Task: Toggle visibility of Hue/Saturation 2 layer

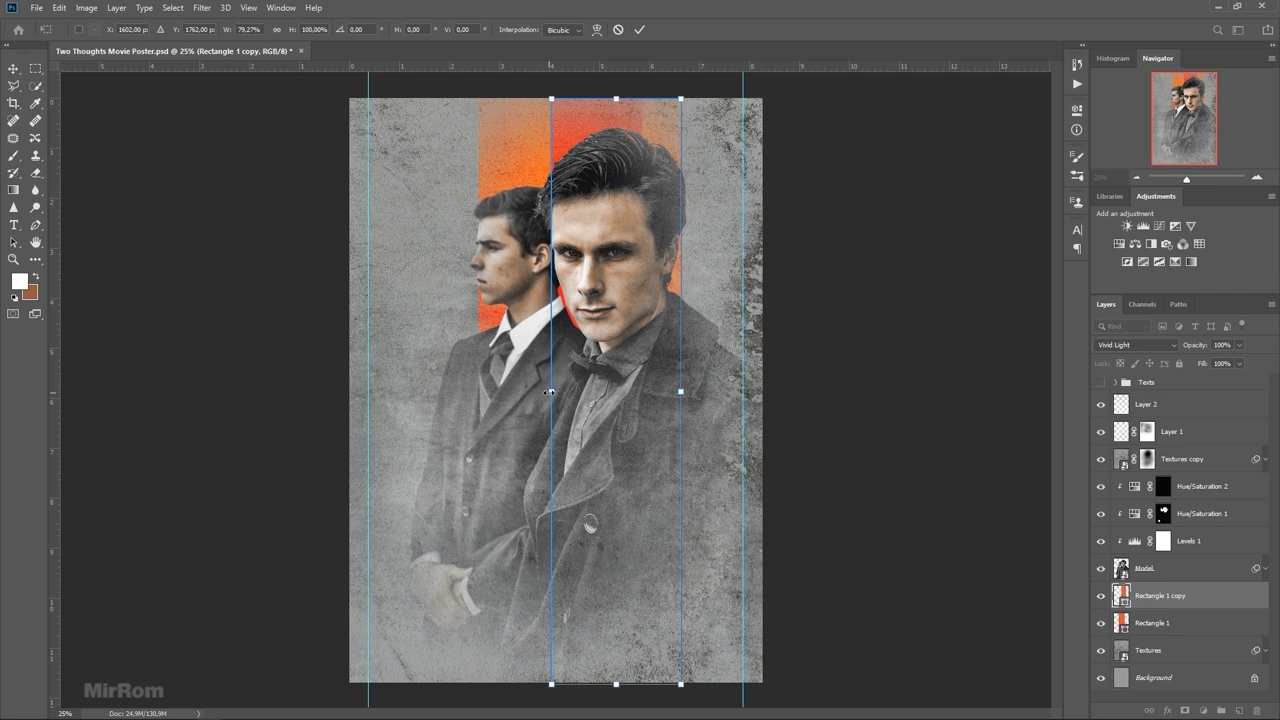Action: 1101,487
